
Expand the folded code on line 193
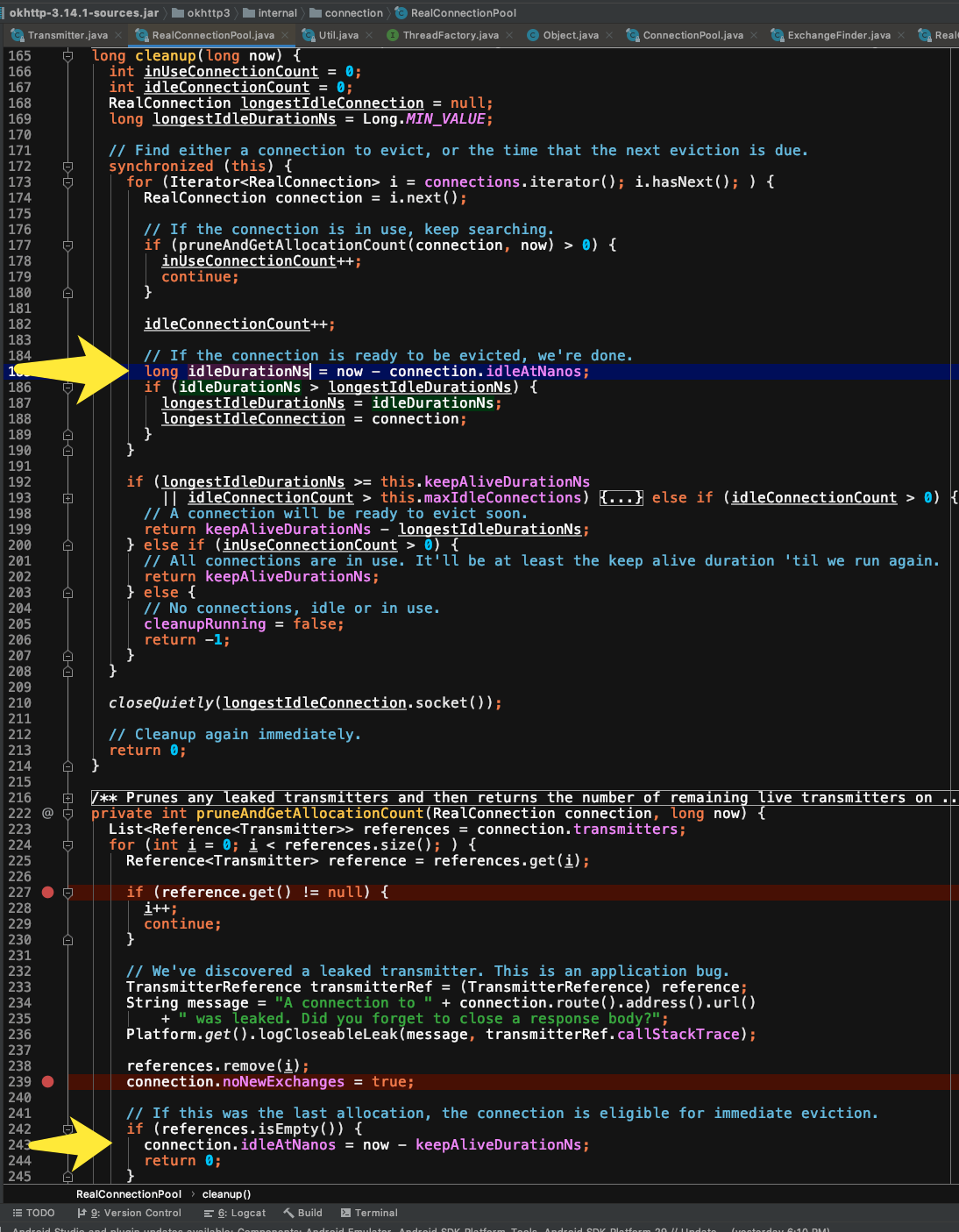pyautogui.click(x=622, y=497)
